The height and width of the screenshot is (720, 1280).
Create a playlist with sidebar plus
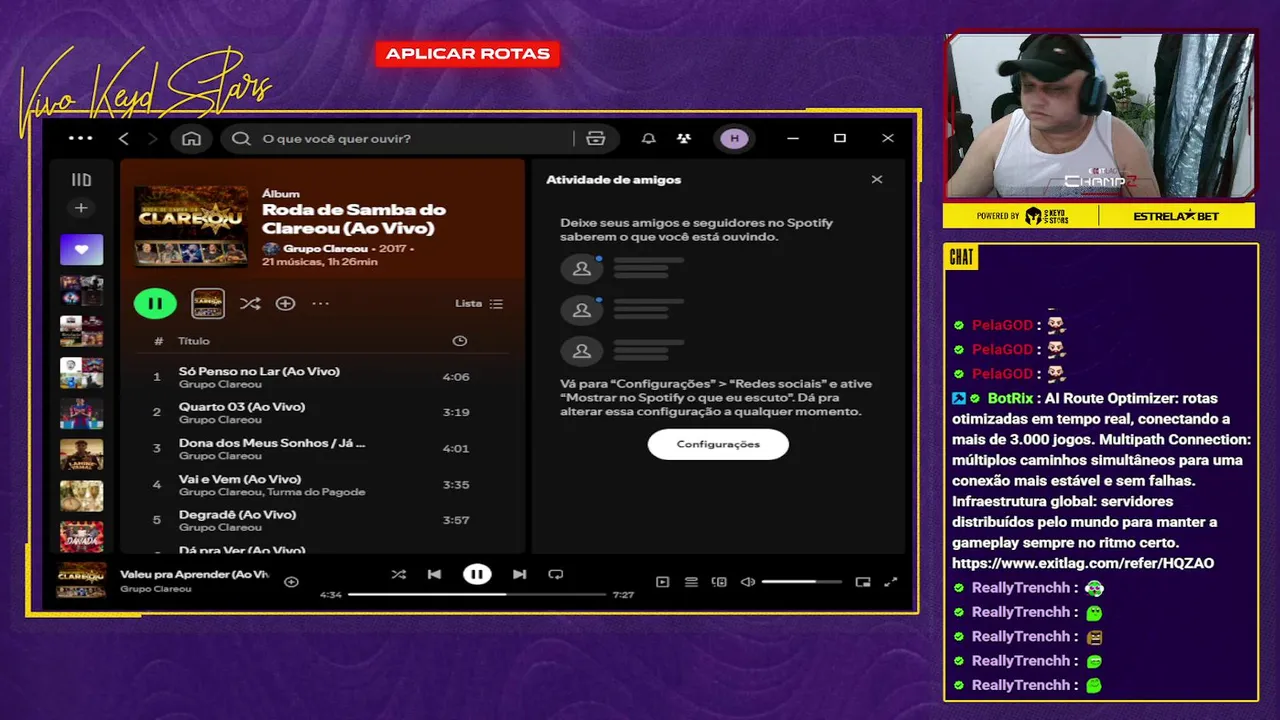pos(81,208)
